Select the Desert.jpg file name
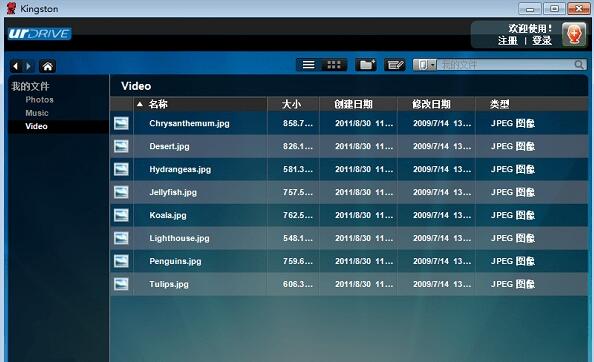Viewport: 594px width, 362px height. (169, 146)
